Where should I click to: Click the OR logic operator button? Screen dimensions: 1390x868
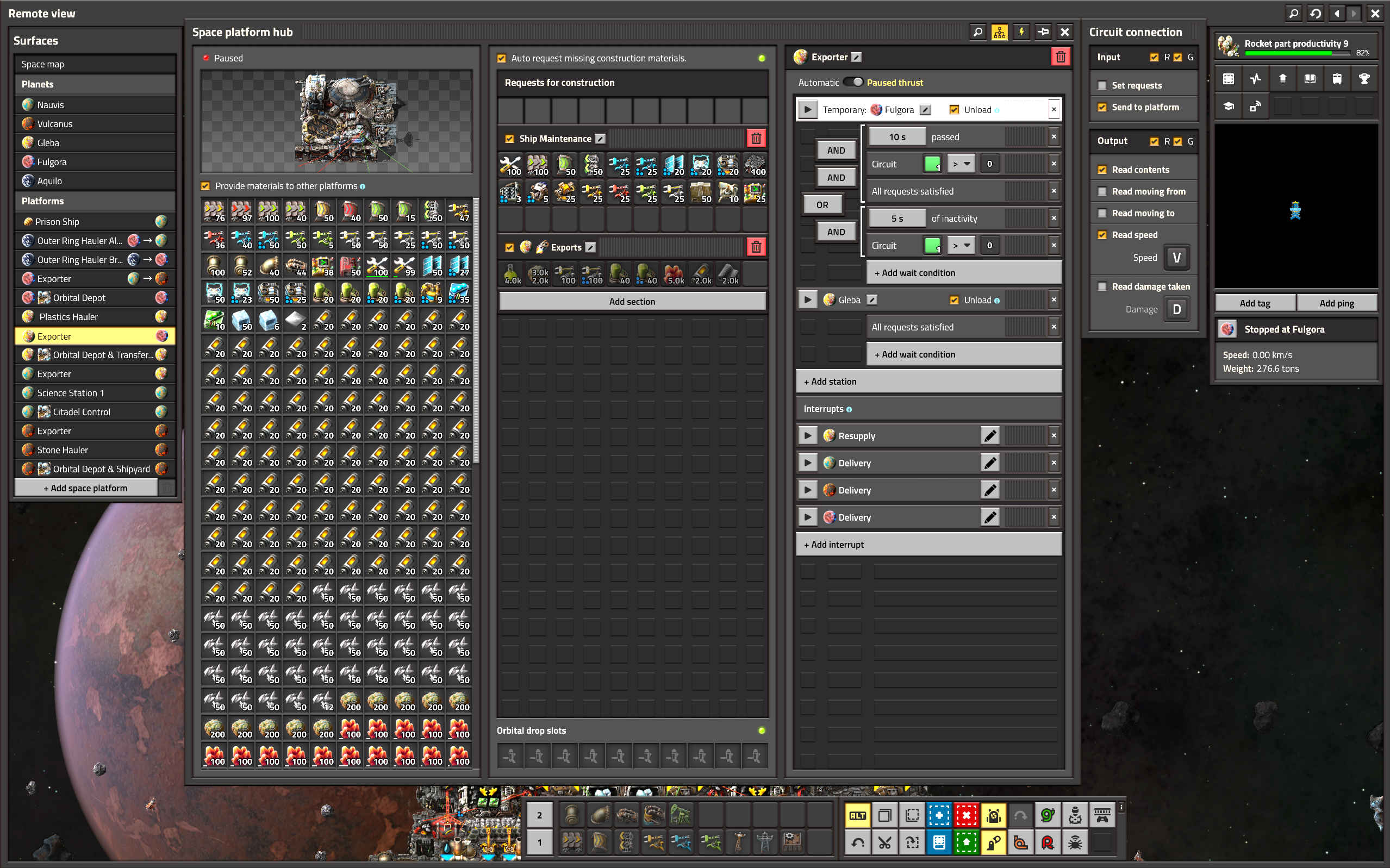tap(822, 204)
